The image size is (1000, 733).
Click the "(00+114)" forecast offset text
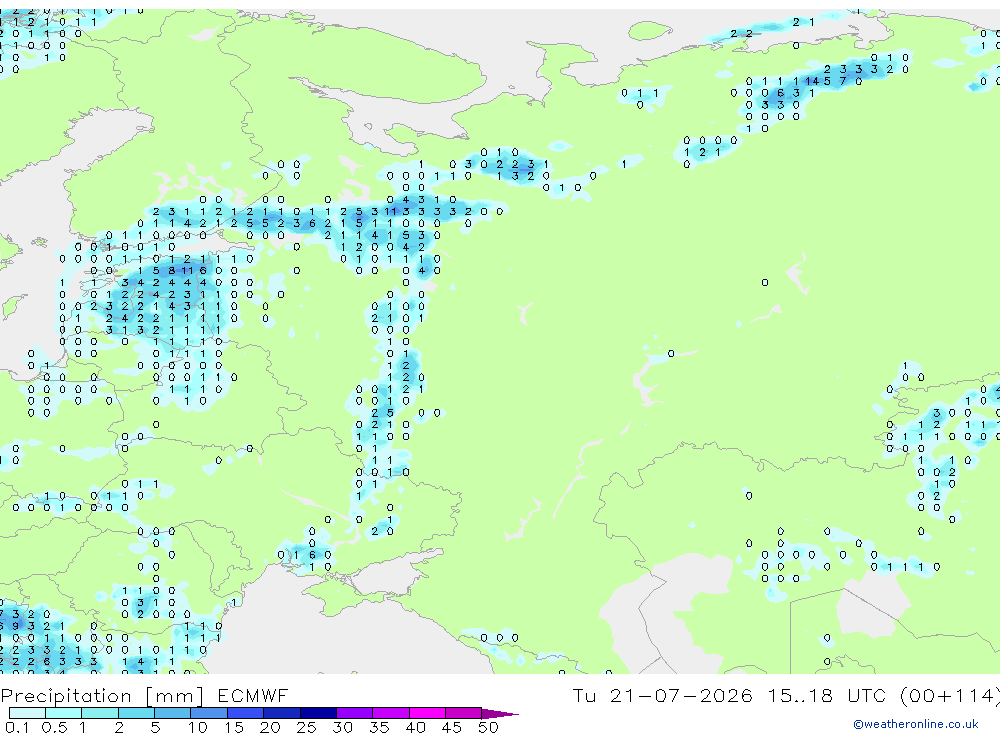[x=950, y=695]
